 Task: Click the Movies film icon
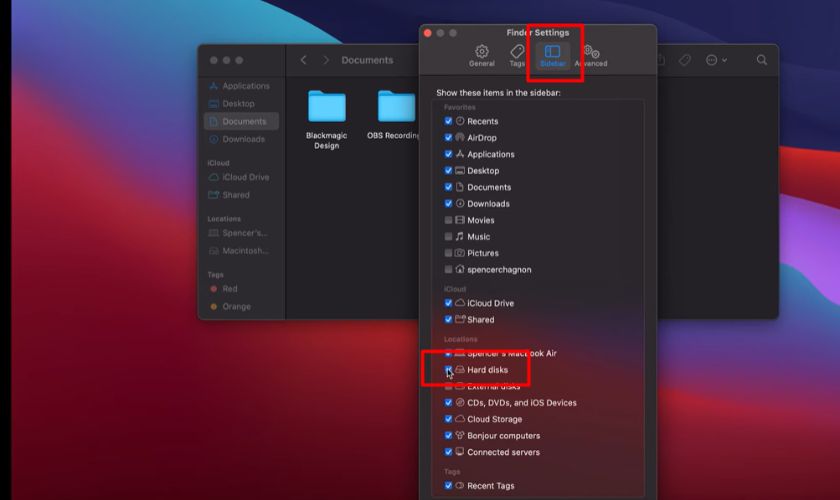pos(460,220)
